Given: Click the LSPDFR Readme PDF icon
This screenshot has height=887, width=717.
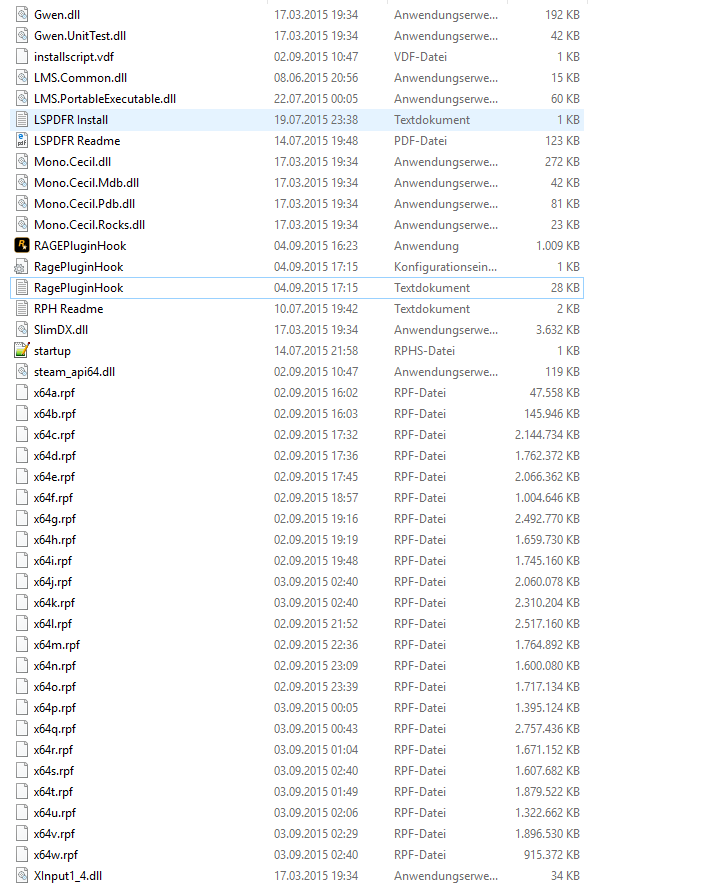Looking at the screenshot, I should tap(22, 140).
